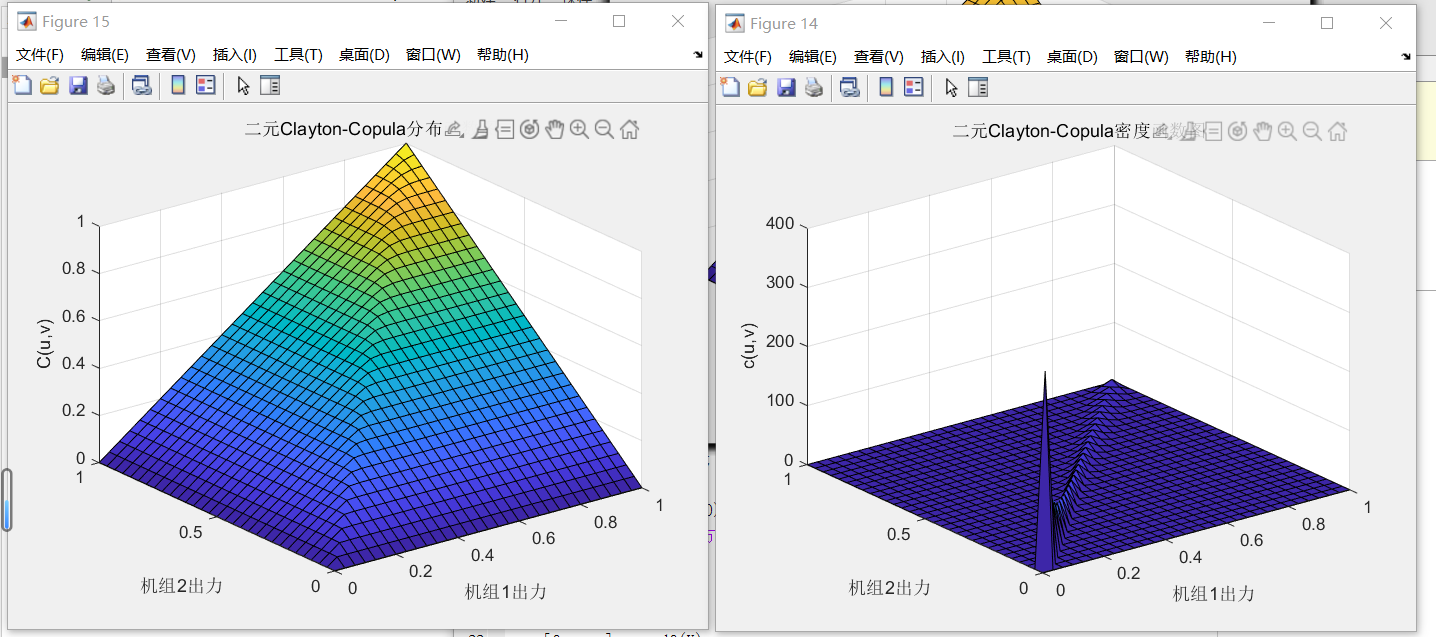Turn on data brushing in the axes toolbar
Screen dimensions: 1436x637
[x=480, y=130]
